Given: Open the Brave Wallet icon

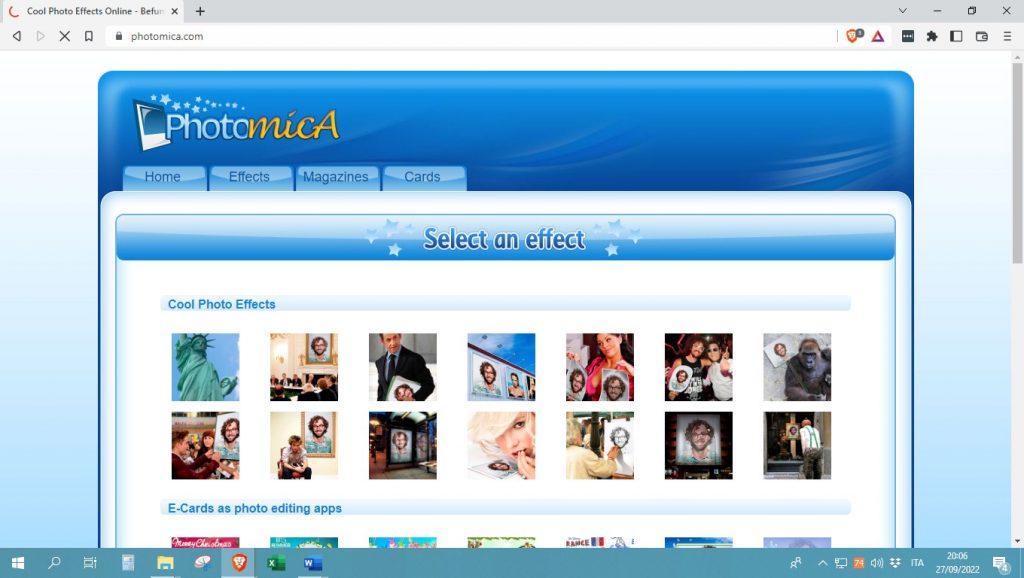Looking at the screenshot, I should pos(981,35).
